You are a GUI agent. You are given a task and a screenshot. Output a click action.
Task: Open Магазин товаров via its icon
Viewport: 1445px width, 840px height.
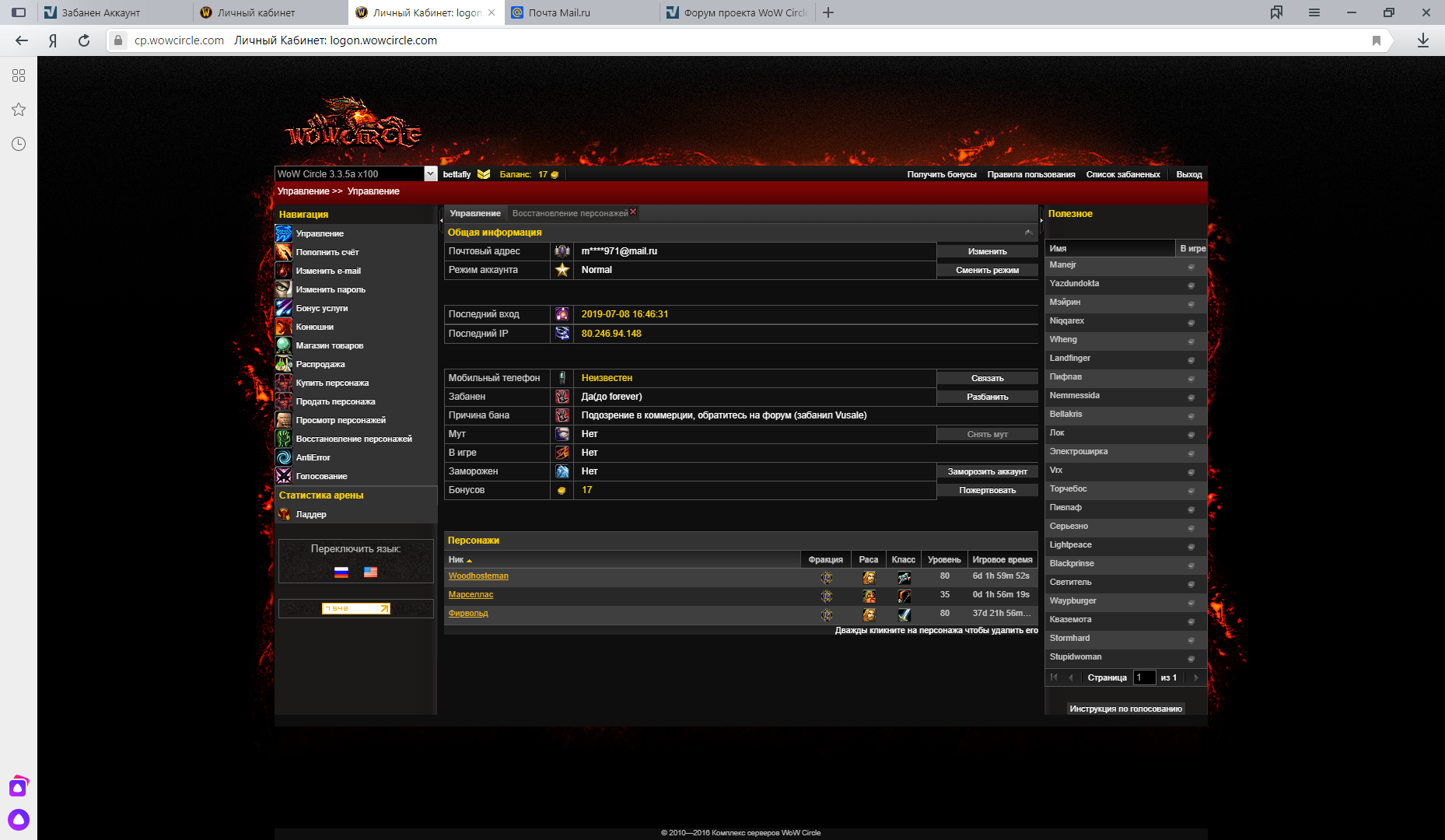(284, 345)
